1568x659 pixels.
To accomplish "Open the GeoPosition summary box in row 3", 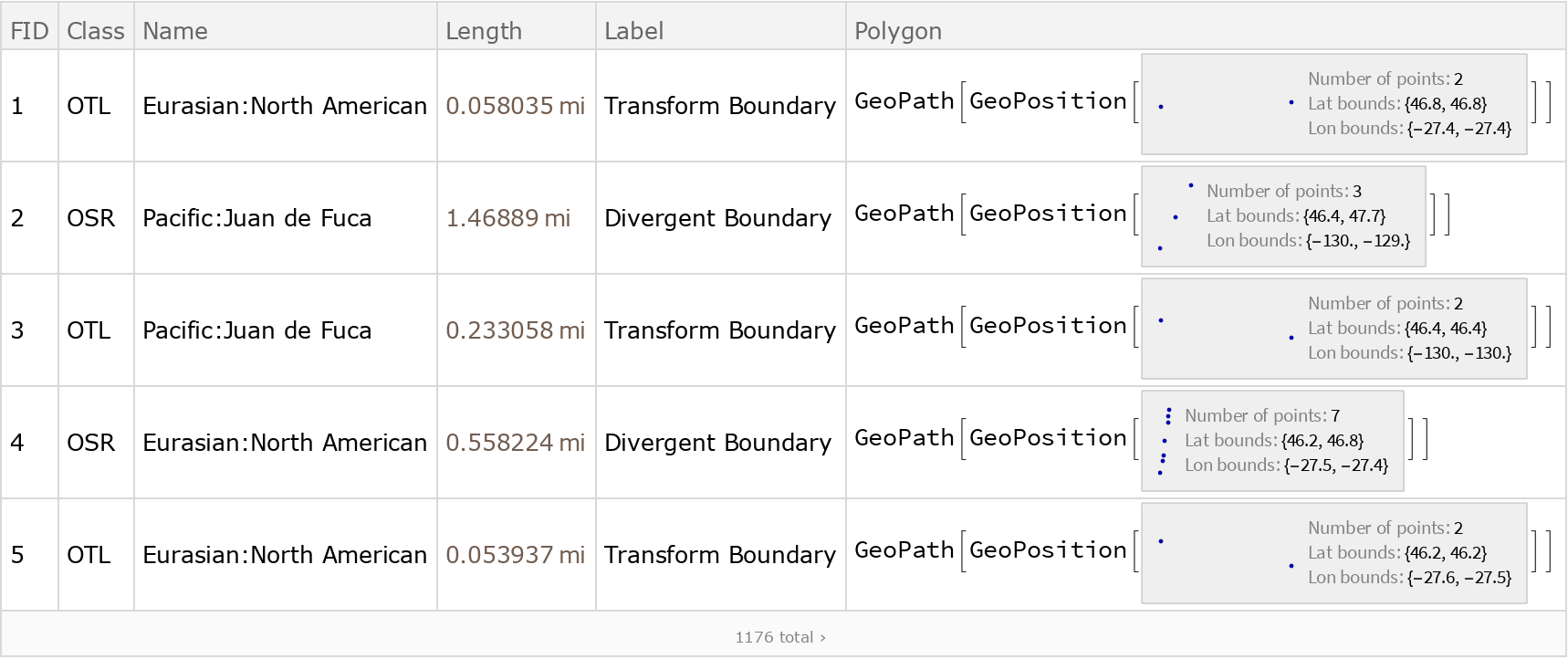I will [x=1333, y=329].
